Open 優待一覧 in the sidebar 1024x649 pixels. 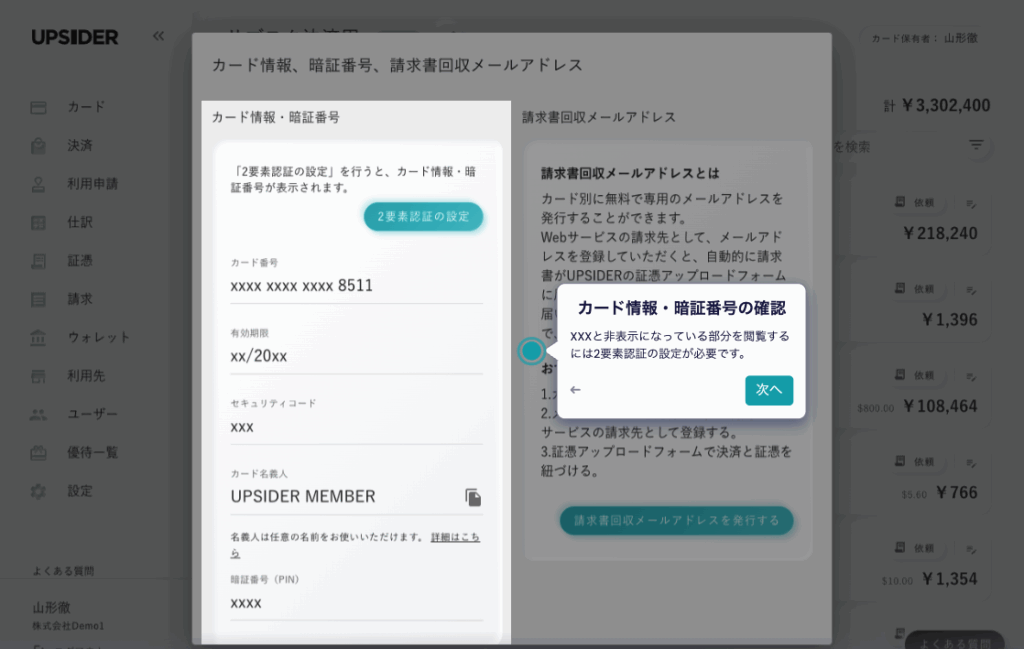pyautogui.click(x=93, y=452)
